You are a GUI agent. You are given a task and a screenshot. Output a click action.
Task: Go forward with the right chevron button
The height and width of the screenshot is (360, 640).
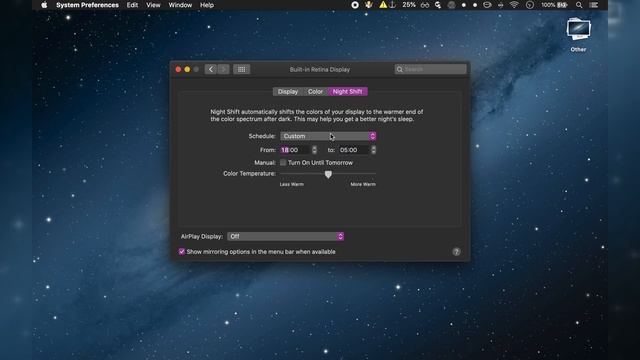[223, 69]
